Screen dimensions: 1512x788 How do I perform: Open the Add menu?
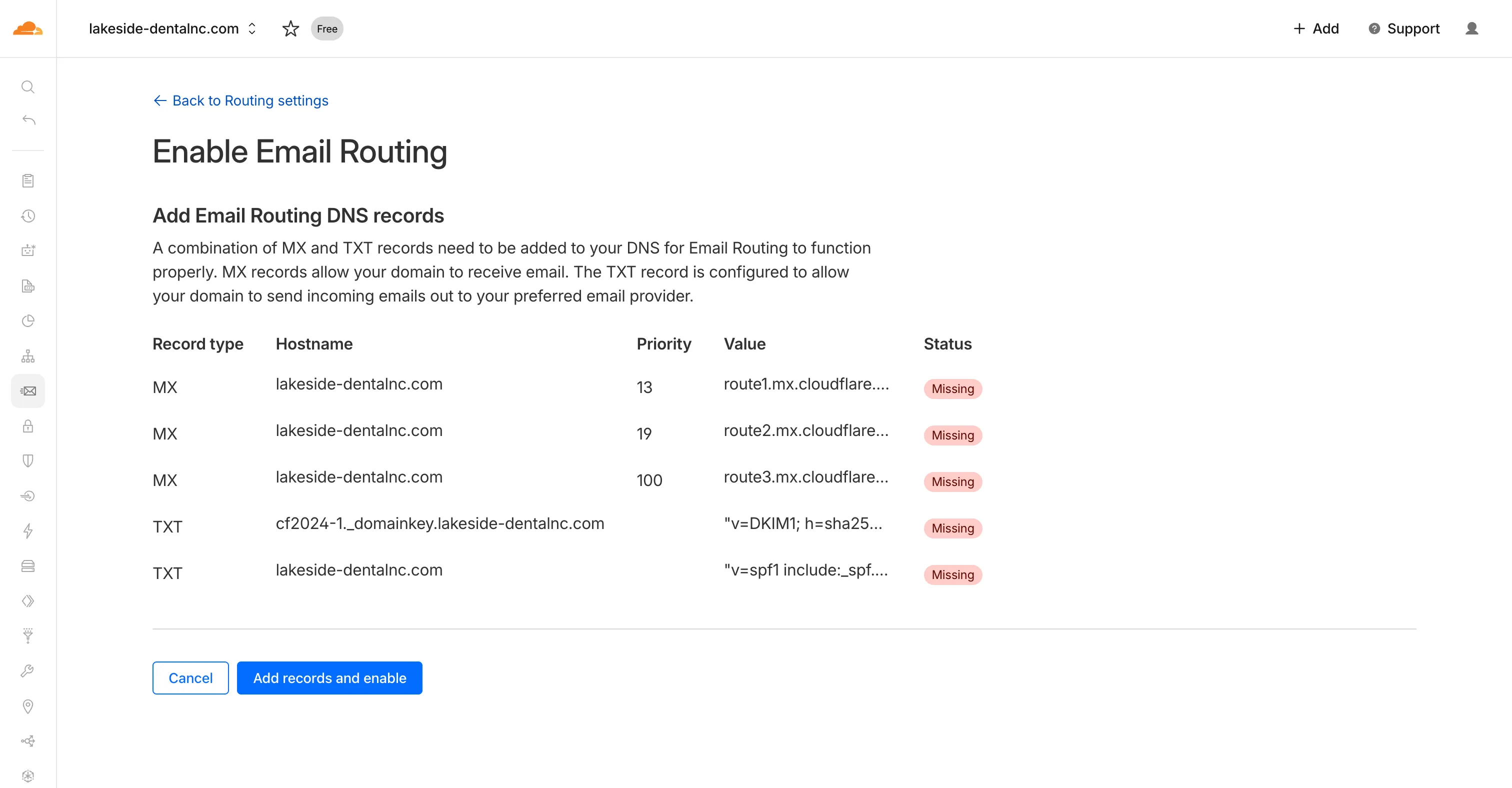coord(1316,29)
